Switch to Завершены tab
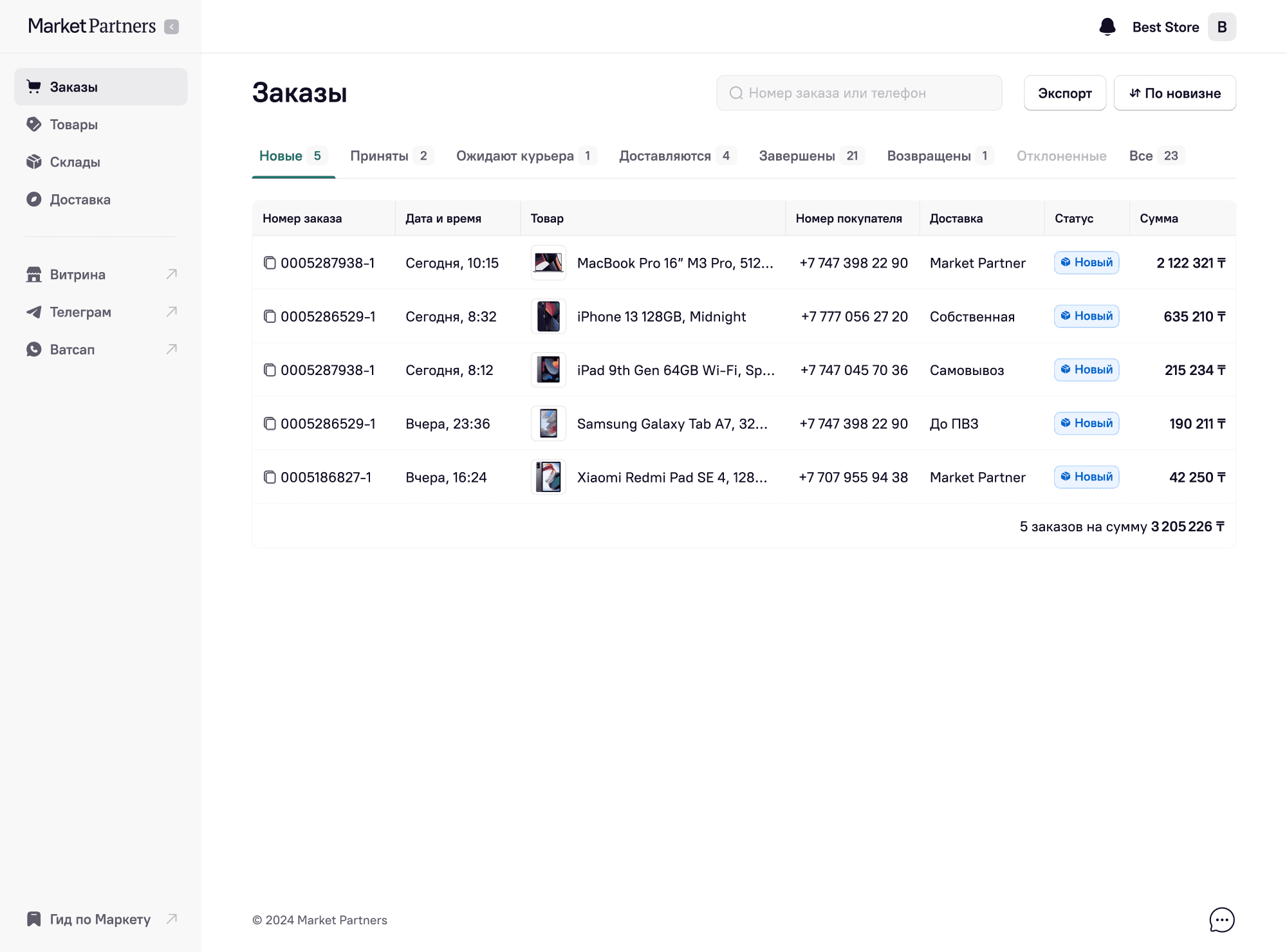Image resolution: width=1287 pixels, height=952 pixels. pos(811,156)
